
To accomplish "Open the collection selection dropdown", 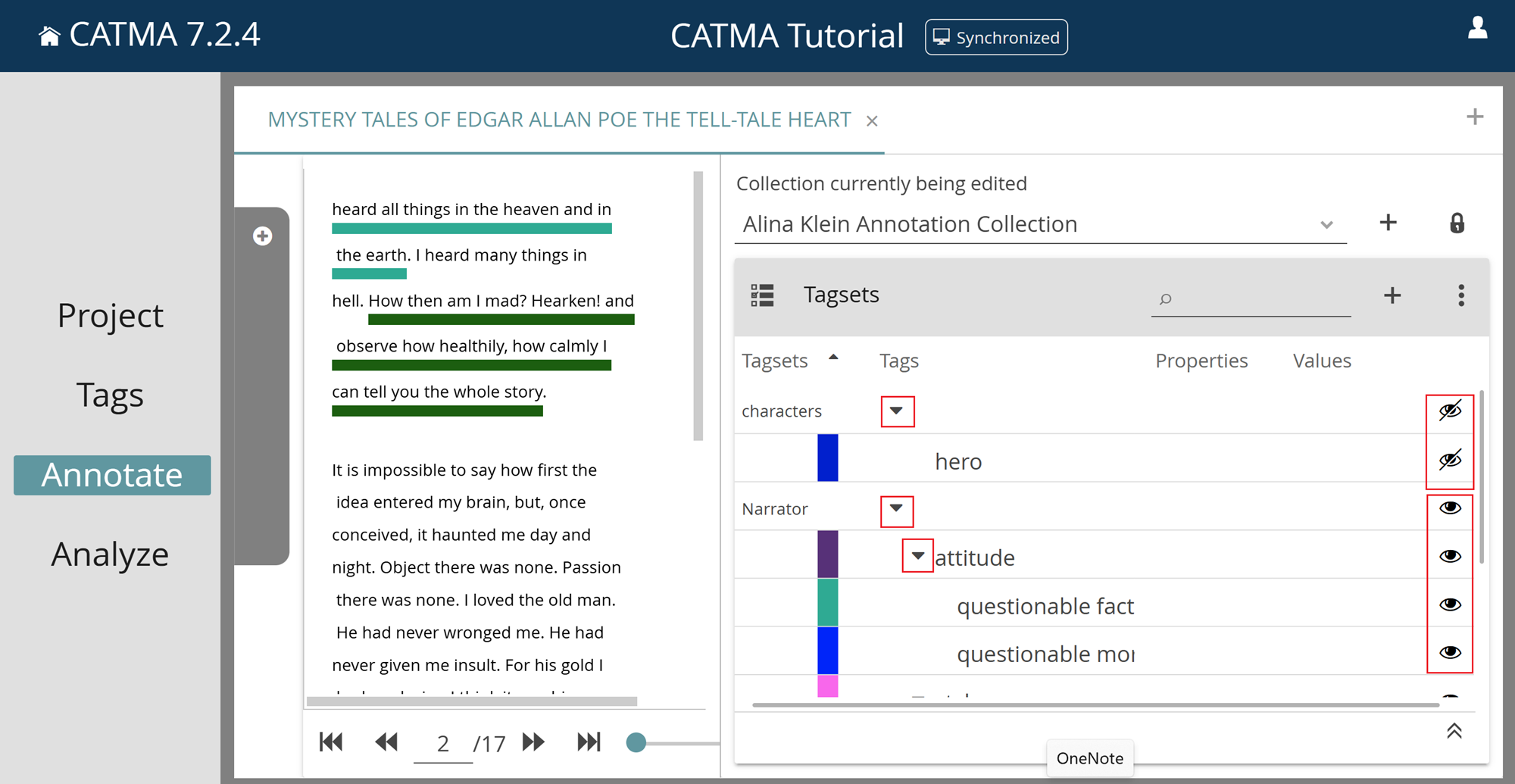I will click(x=1326, y=224).
